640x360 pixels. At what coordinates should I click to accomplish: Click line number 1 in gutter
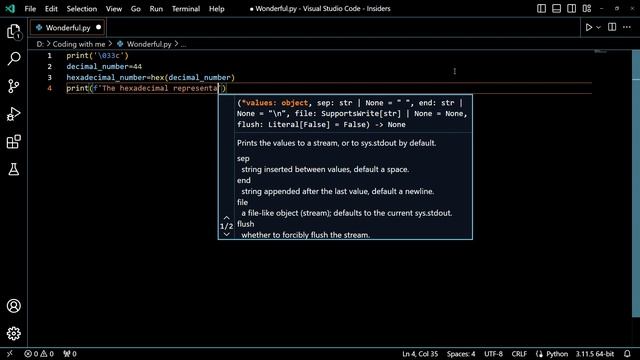point(49,56)
